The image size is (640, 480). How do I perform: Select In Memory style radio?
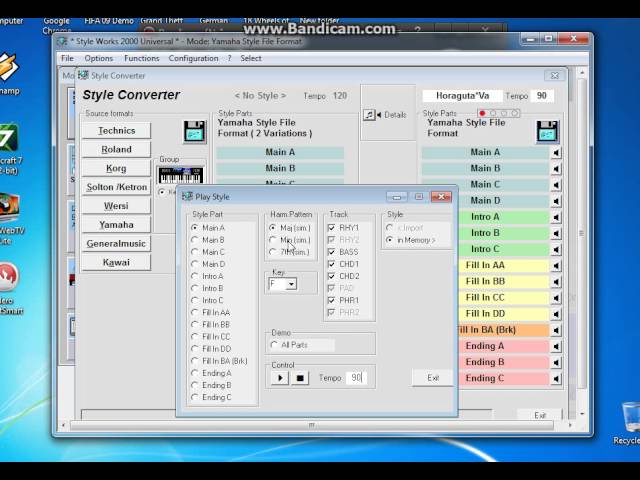pos(390,240)
